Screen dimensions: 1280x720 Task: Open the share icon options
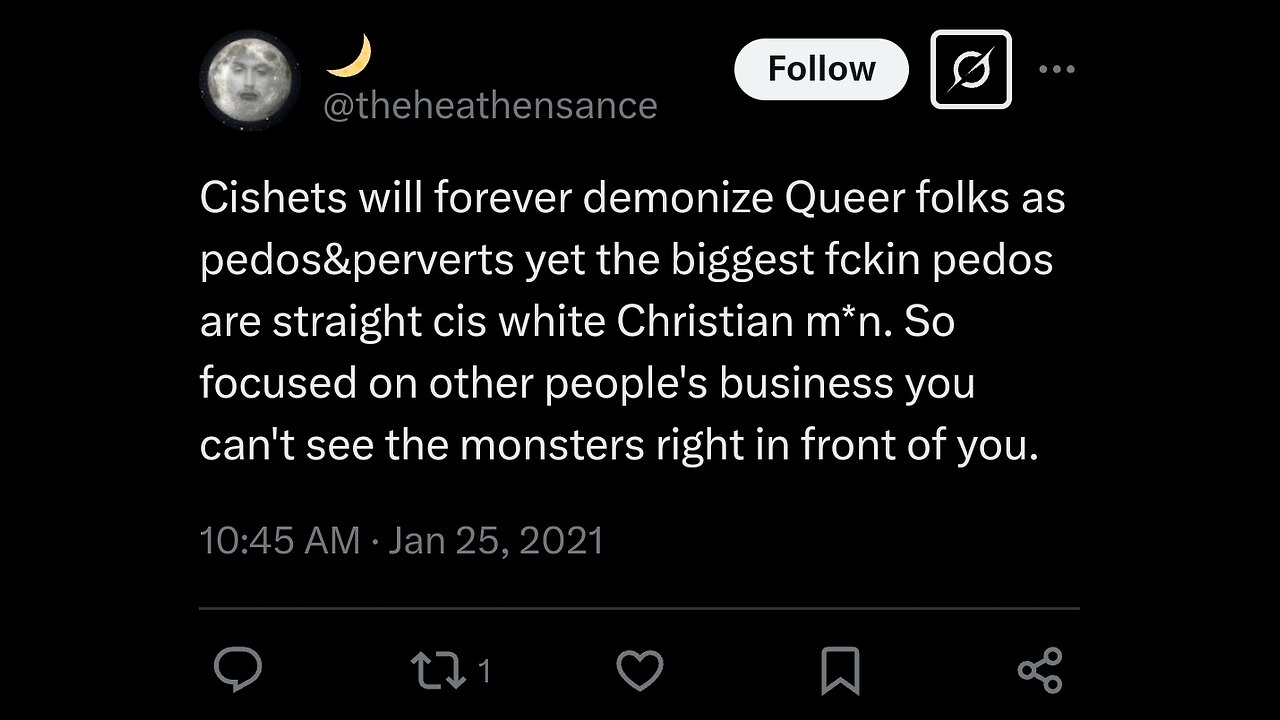[x=1039, y=670]
